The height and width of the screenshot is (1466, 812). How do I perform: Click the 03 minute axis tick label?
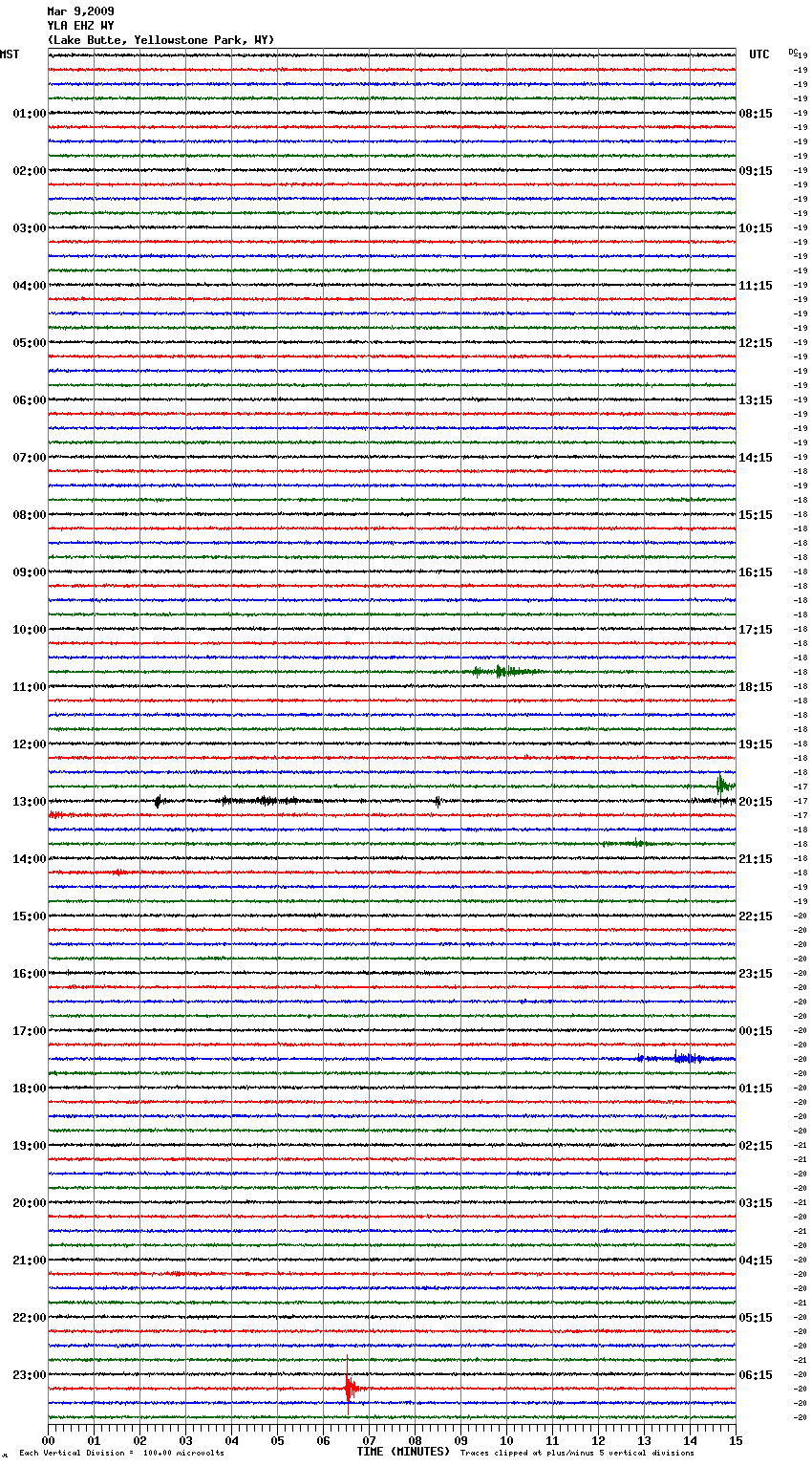point(185,1440)
